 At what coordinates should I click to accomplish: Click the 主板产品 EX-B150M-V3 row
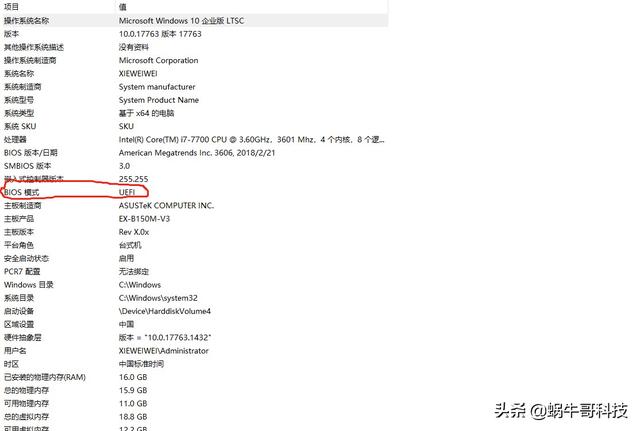[x=194, y=219]
